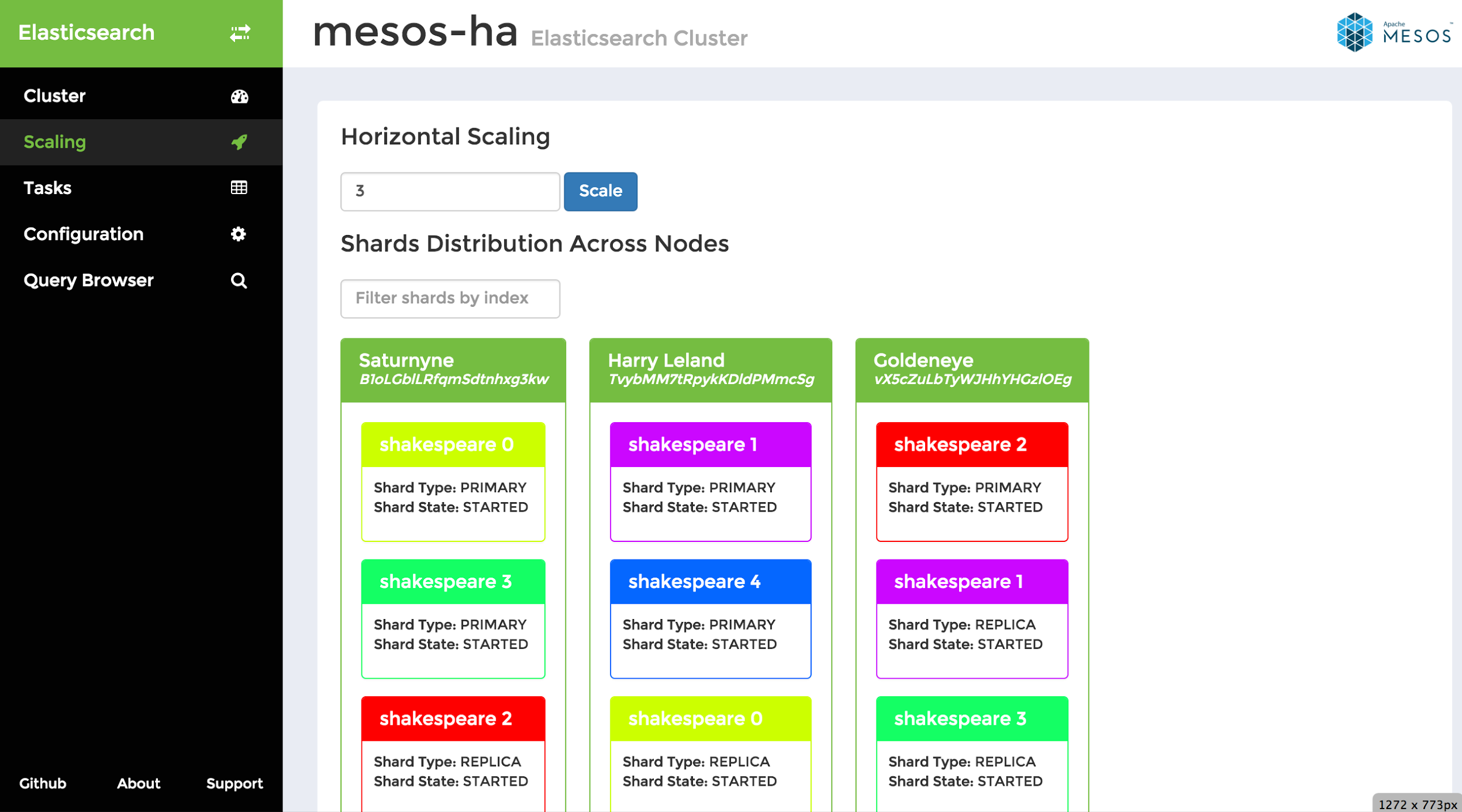This screenshot has width=1462, height=812.
Task: Open the Github link in footer
Action: [43, 783]
